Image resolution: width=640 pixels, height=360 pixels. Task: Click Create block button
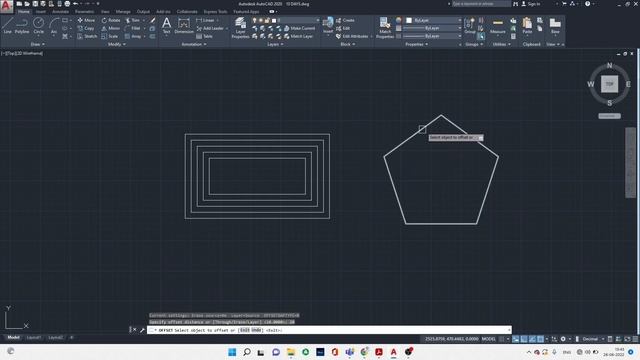(x=345, y=20)
